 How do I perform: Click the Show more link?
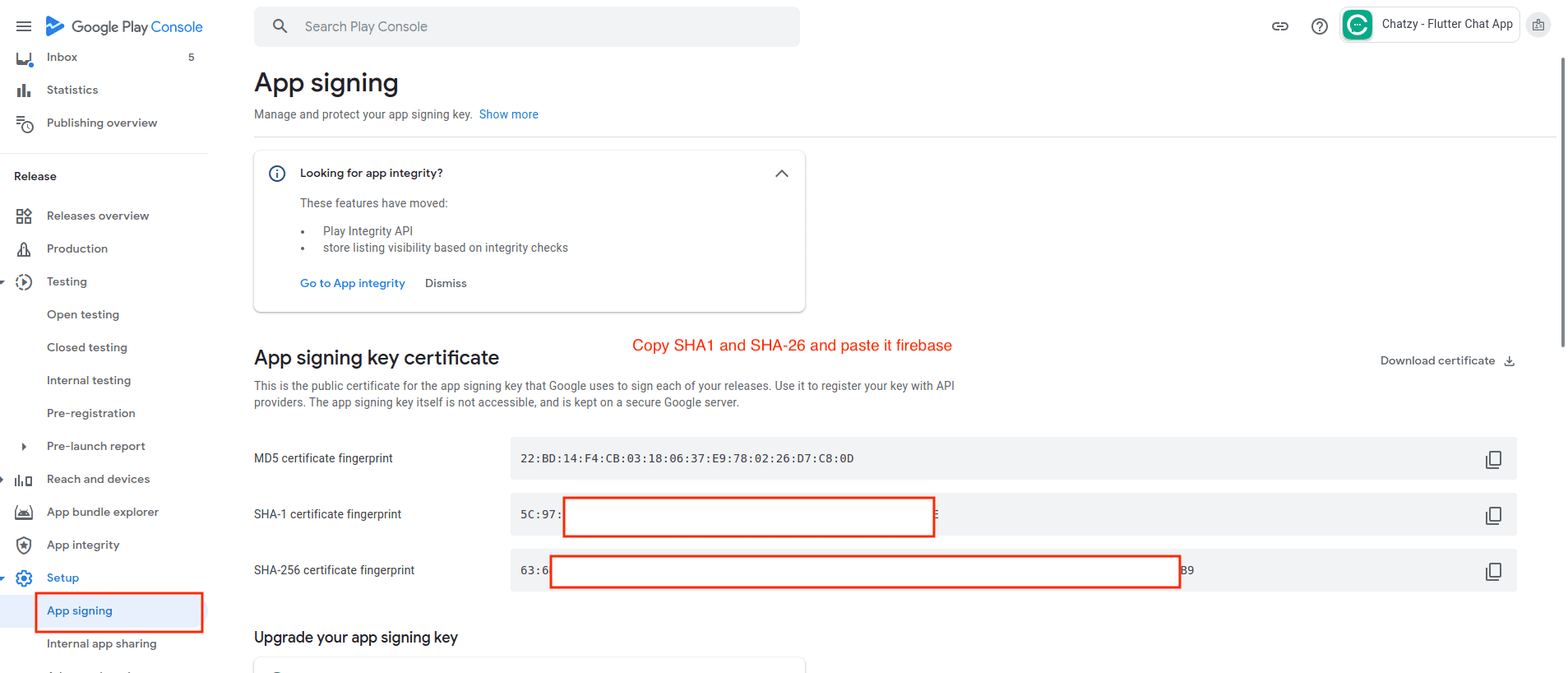pos(508,114)
